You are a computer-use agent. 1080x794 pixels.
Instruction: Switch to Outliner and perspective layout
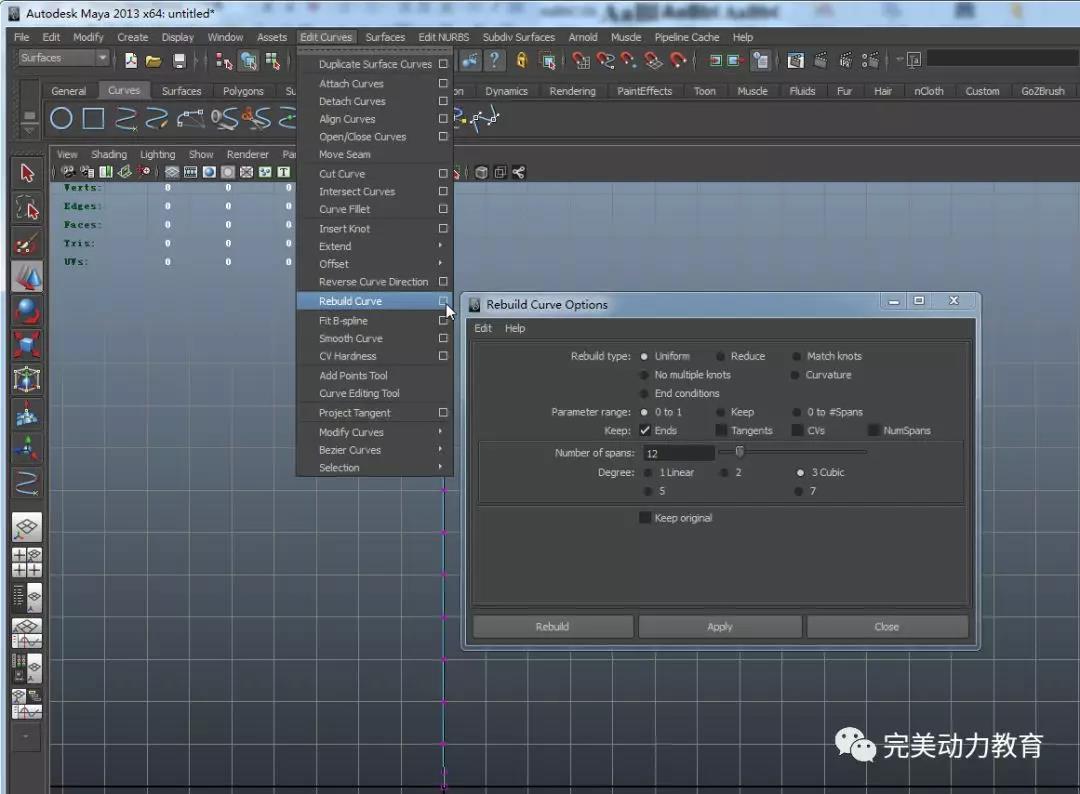[x=27, y=598]
